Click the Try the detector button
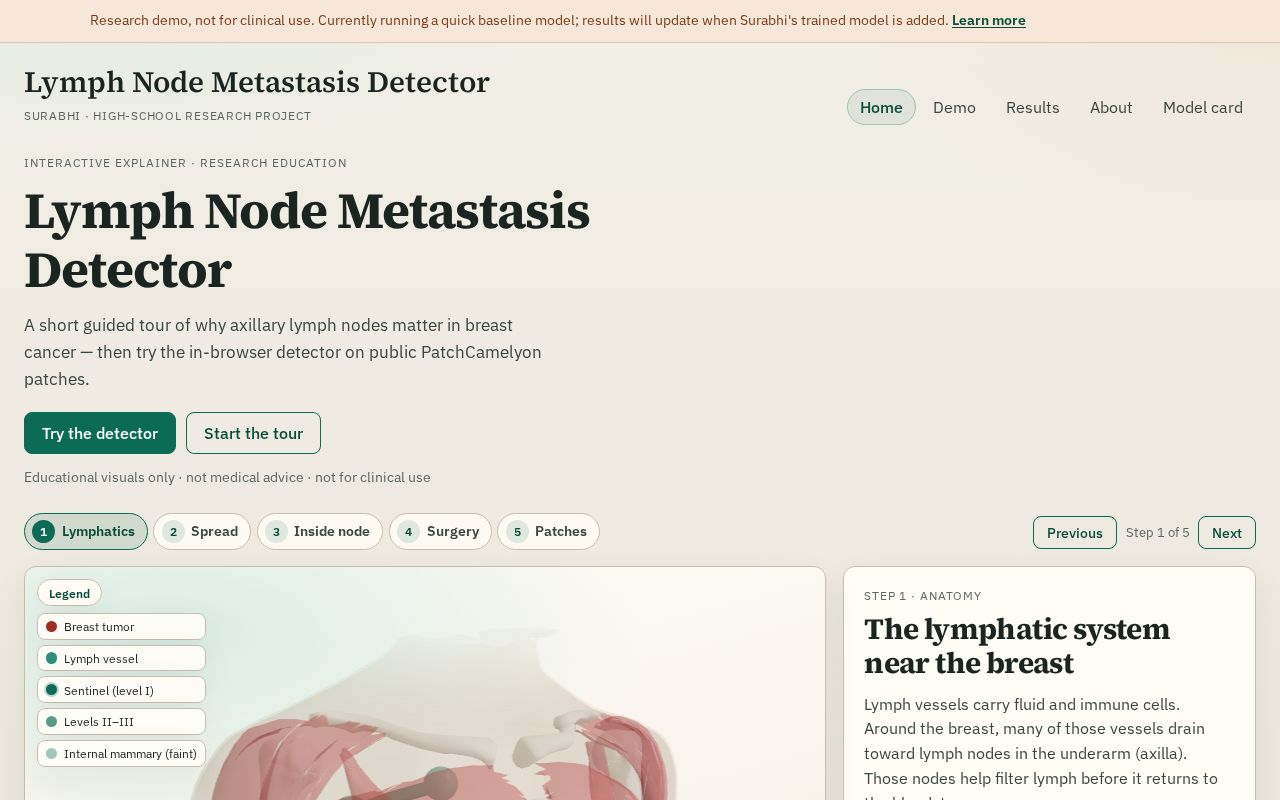 point(100,433)
